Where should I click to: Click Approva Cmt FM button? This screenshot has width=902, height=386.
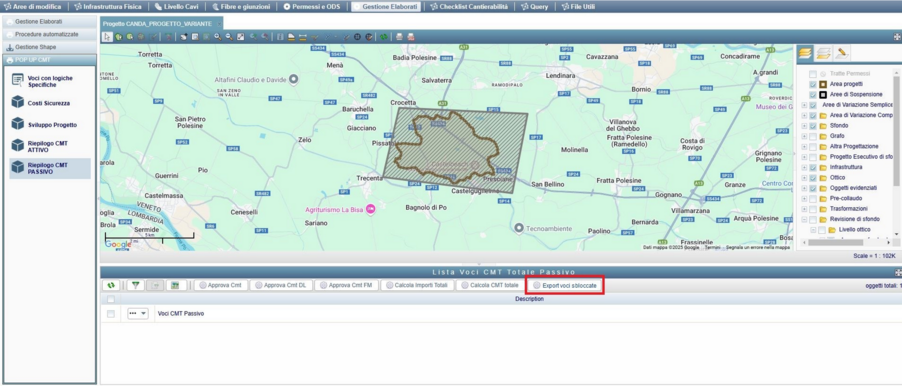point(347,285)
